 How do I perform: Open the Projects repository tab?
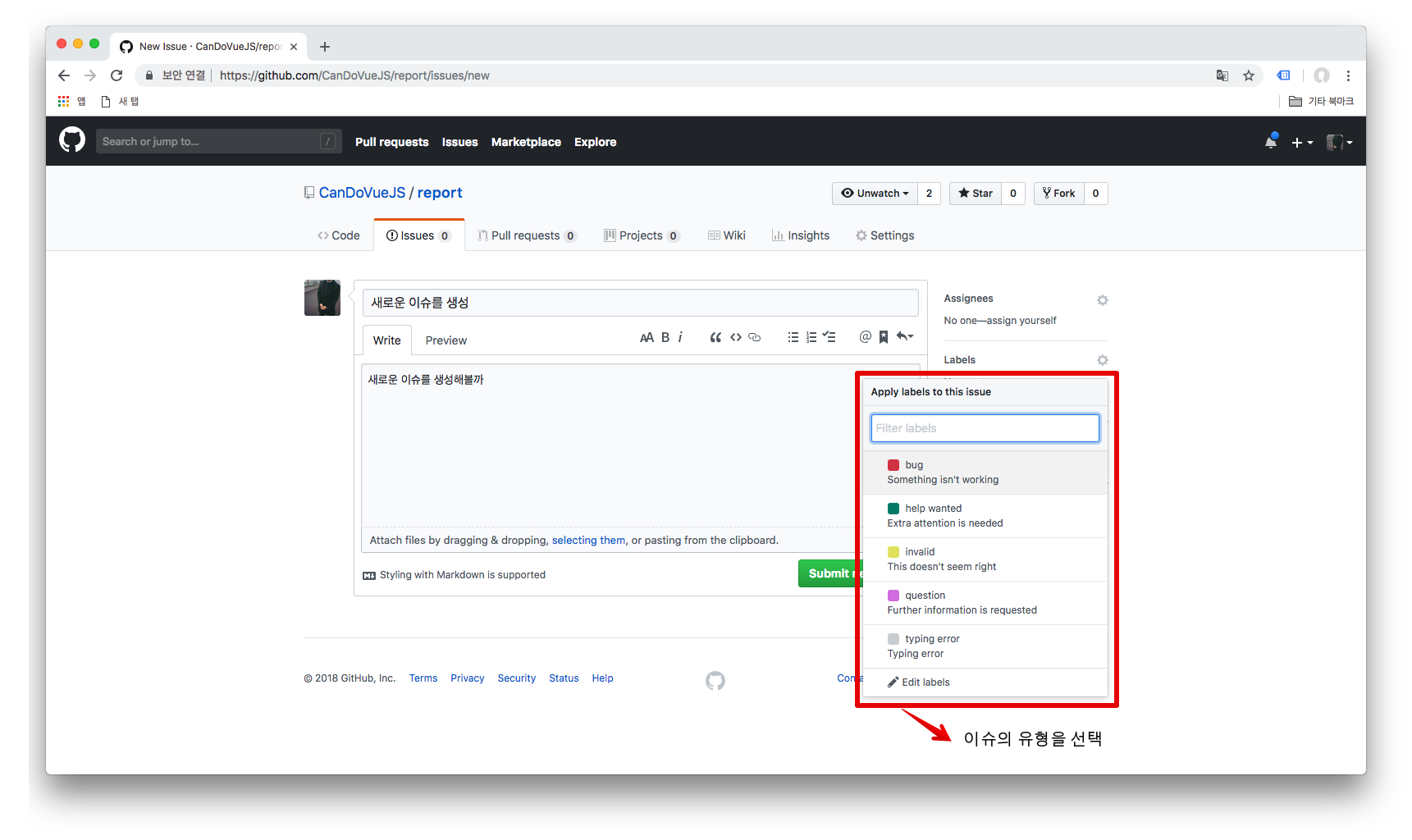[x=642, y=235]
